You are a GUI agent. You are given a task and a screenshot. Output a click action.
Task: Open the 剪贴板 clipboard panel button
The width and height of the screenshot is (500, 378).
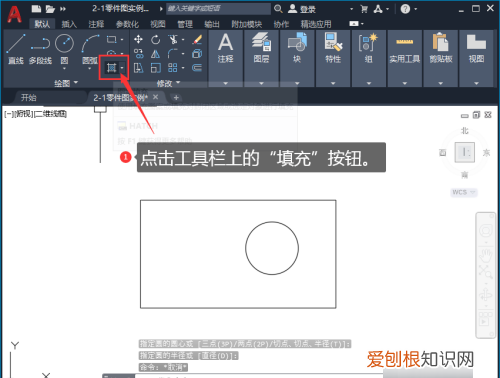tap(441, 58)
